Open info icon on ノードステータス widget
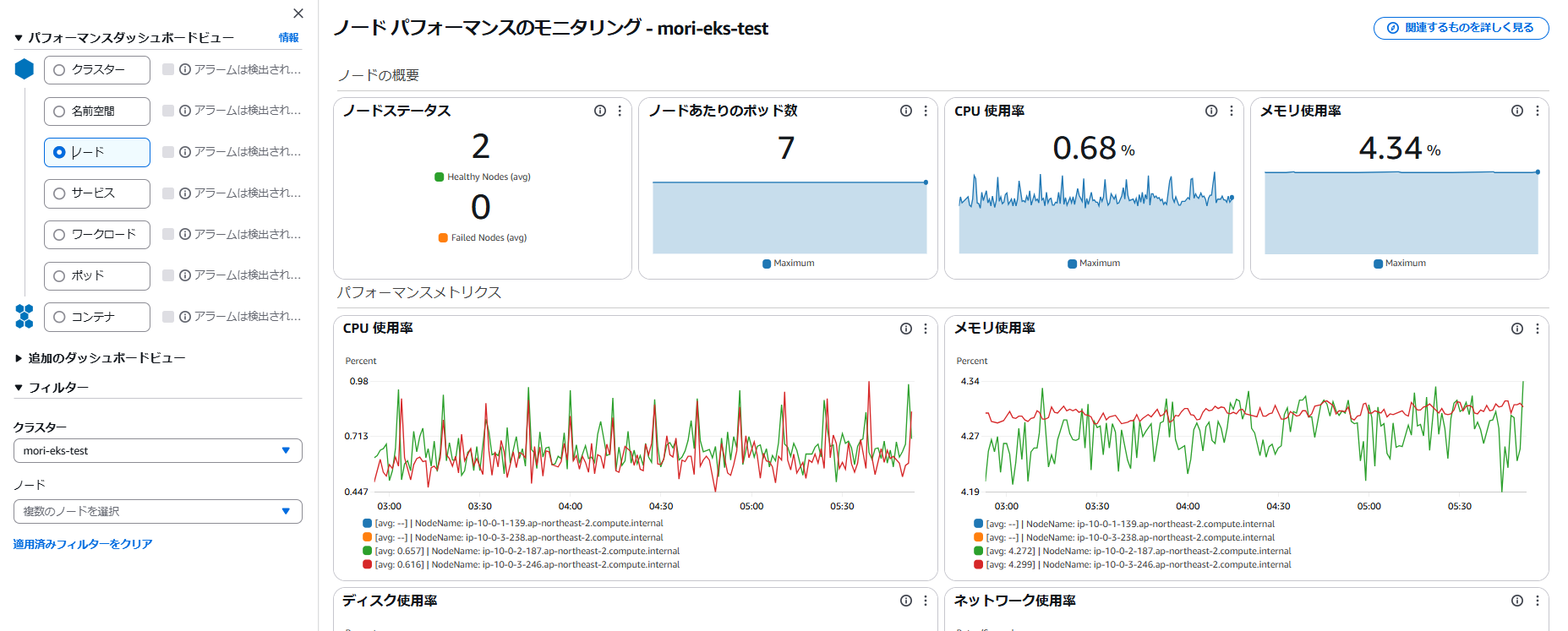The image size is (1568, 631). pyautogui.click(x=600, y=111)
